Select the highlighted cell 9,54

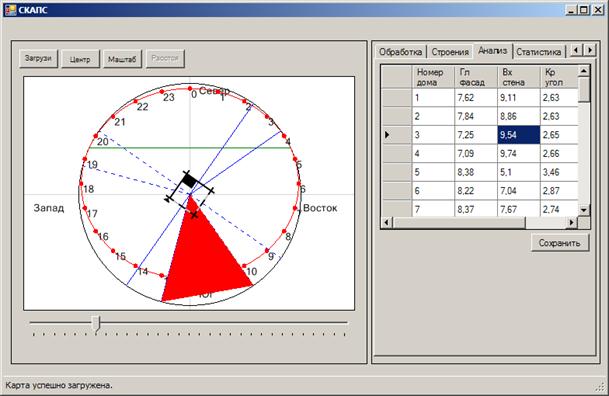[519, 135]
